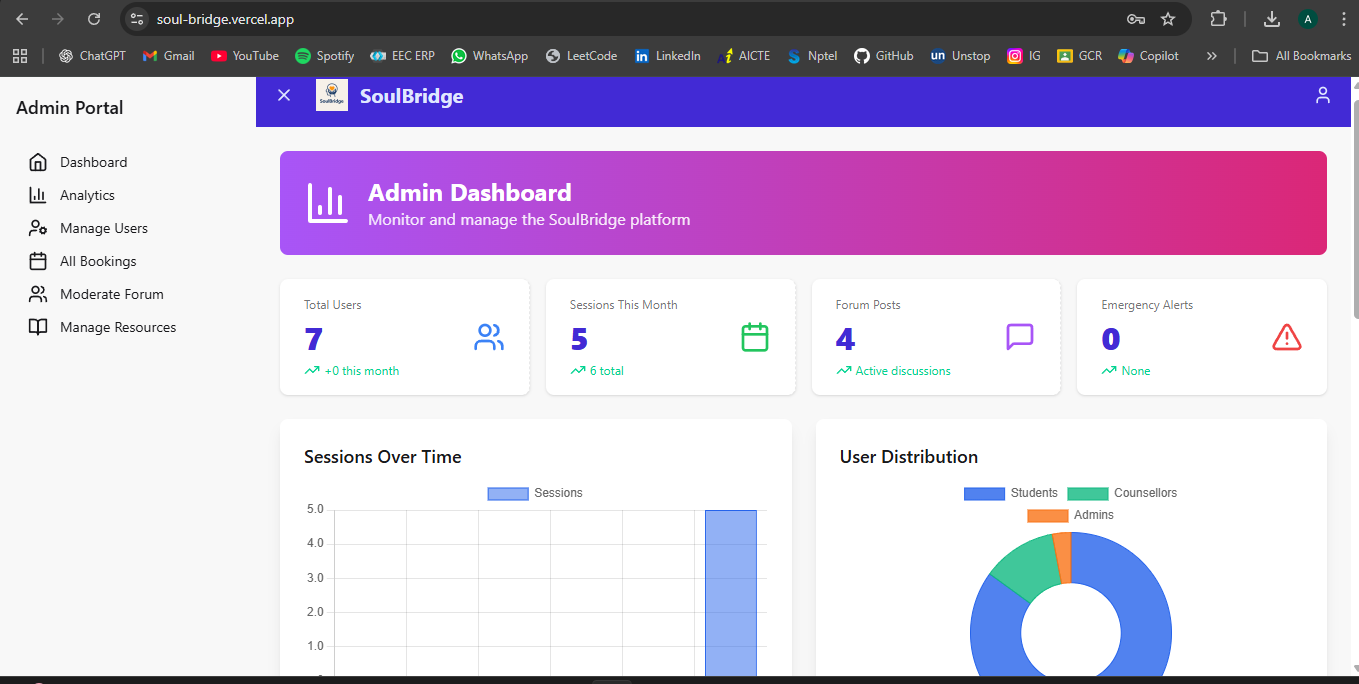Open the saved passwords key icon

click(x=1135, y=19)
